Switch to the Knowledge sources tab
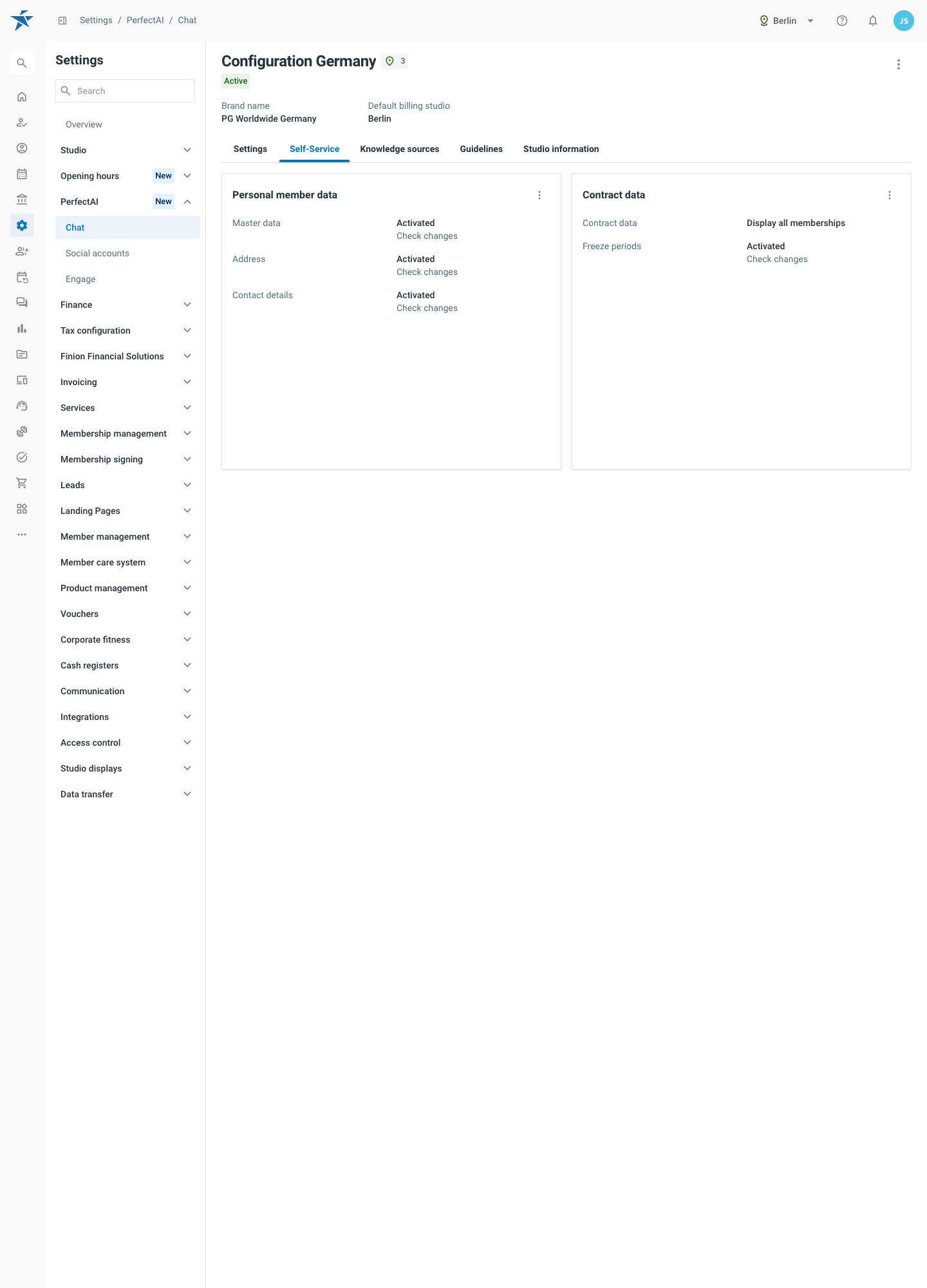 click(x=400, y=149)
